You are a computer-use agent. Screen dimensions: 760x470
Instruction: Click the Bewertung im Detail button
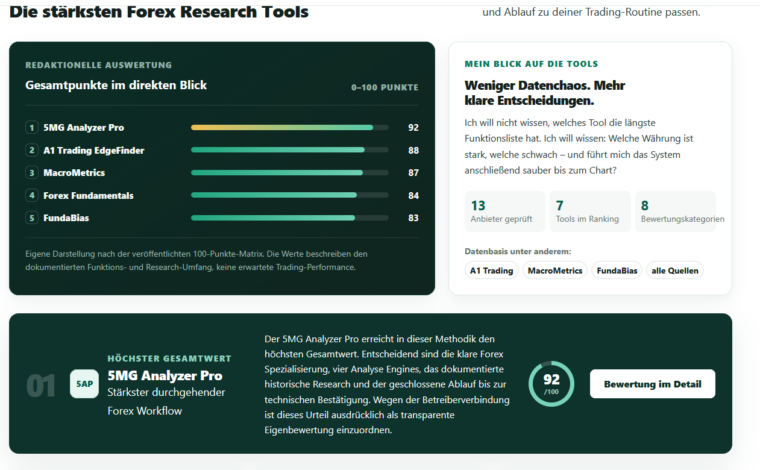652,384
